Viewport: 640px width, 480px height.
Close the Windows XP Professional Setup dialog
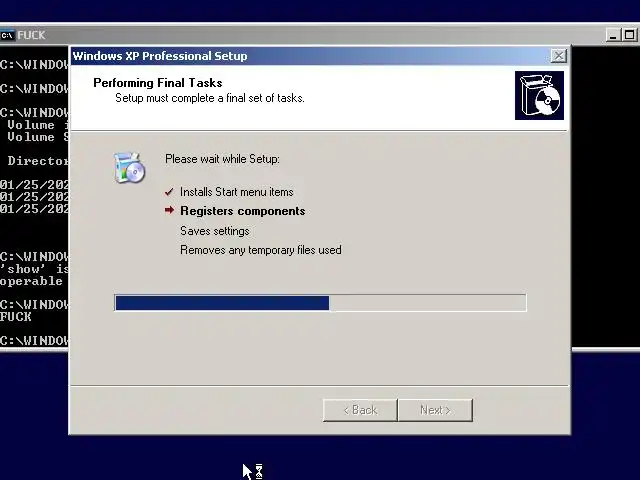[558, 56]
